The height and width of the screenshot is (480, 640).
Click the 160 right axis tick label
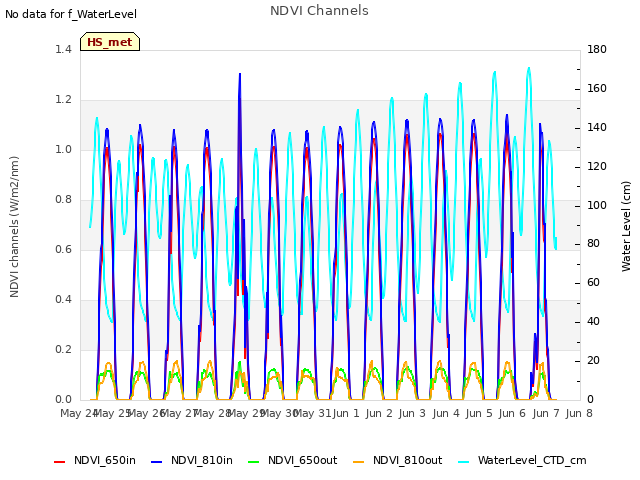pos(597,89)
